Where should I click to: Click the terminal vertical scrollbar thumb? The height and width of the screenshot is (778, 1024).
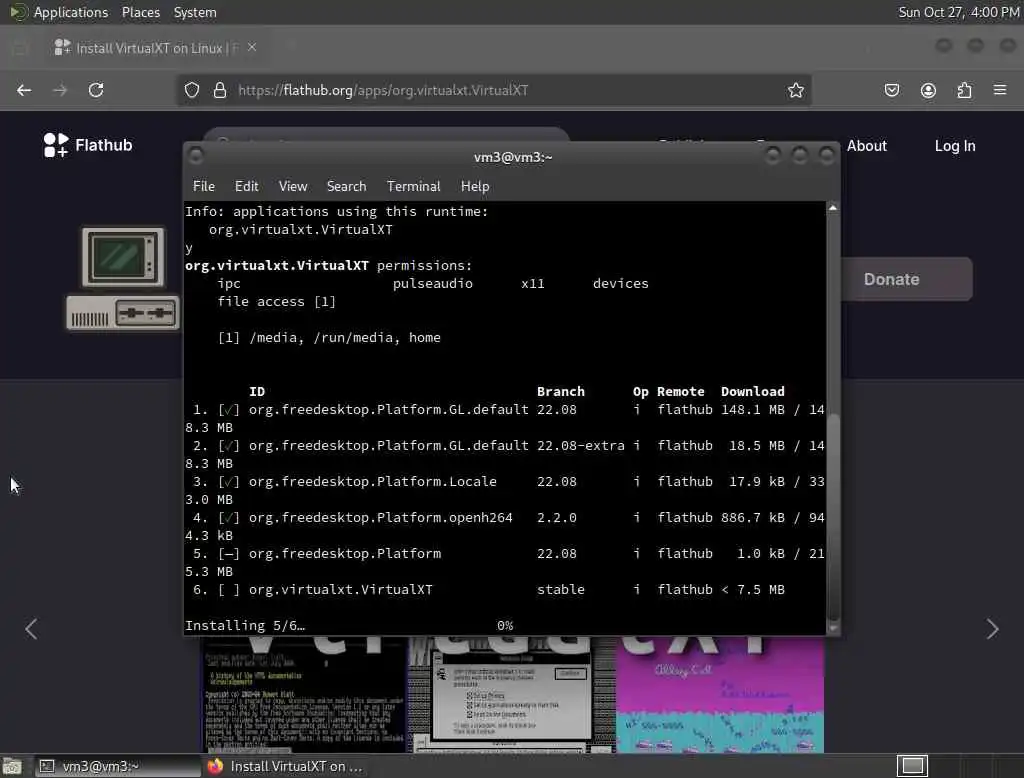[833, 516]
